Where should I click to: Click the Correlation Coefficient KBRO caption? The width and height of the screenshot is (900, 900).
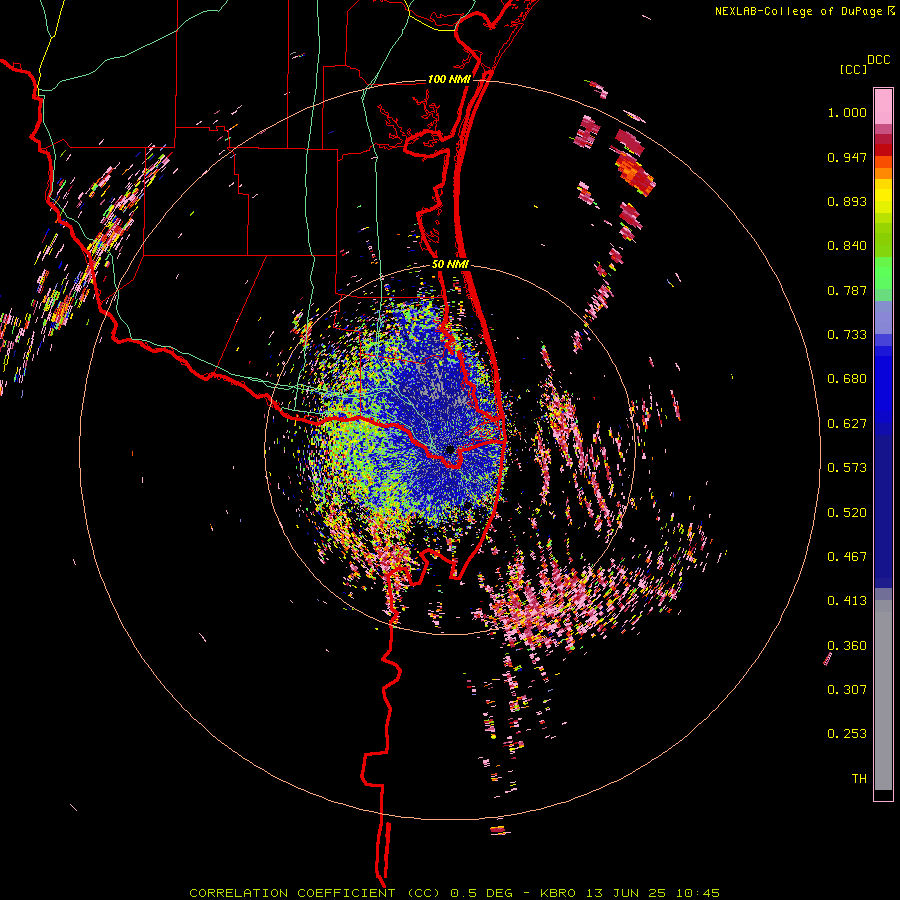[454, 893]
